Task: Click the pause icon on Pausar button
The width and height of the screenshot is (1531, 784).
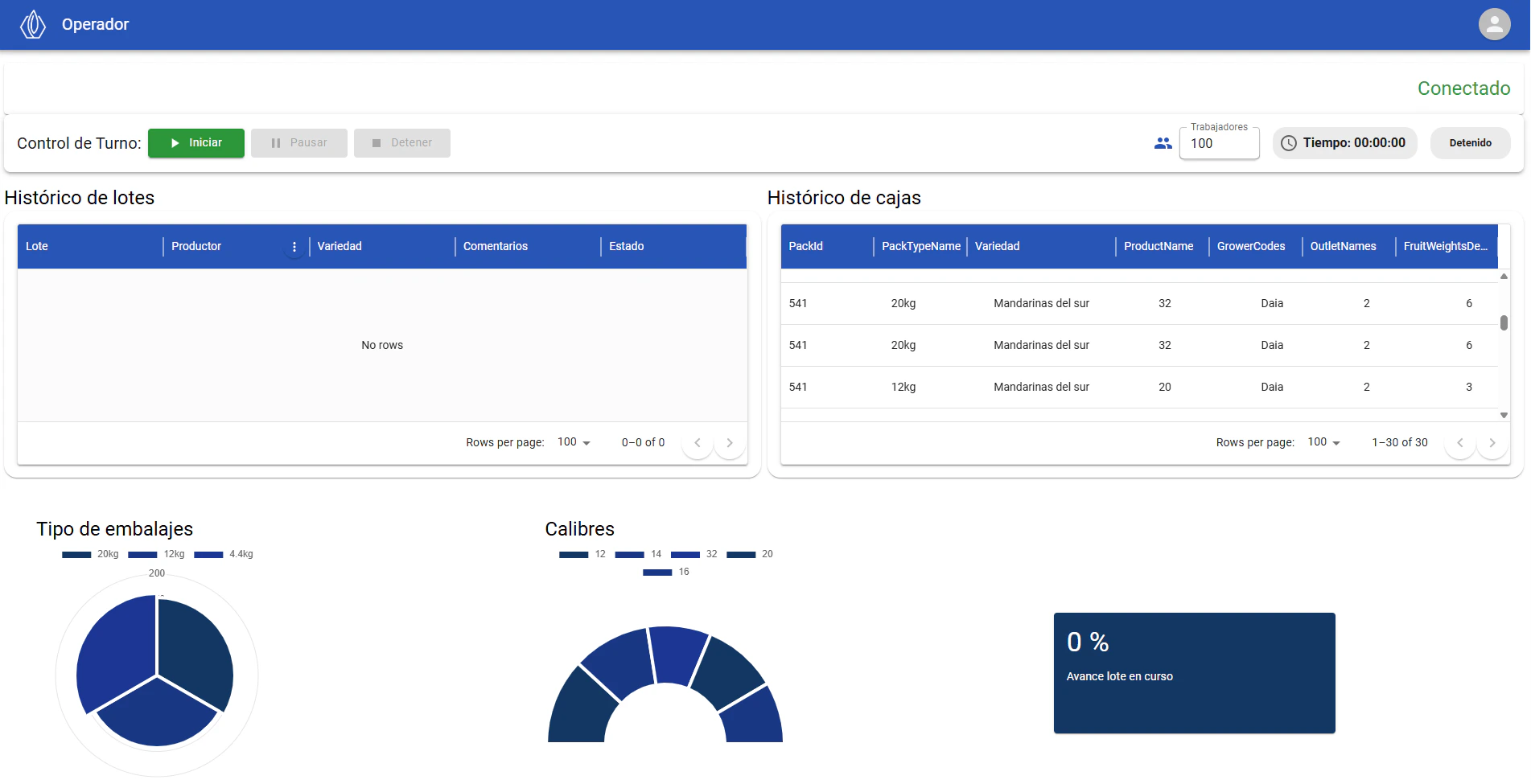Action: (274, 142)
